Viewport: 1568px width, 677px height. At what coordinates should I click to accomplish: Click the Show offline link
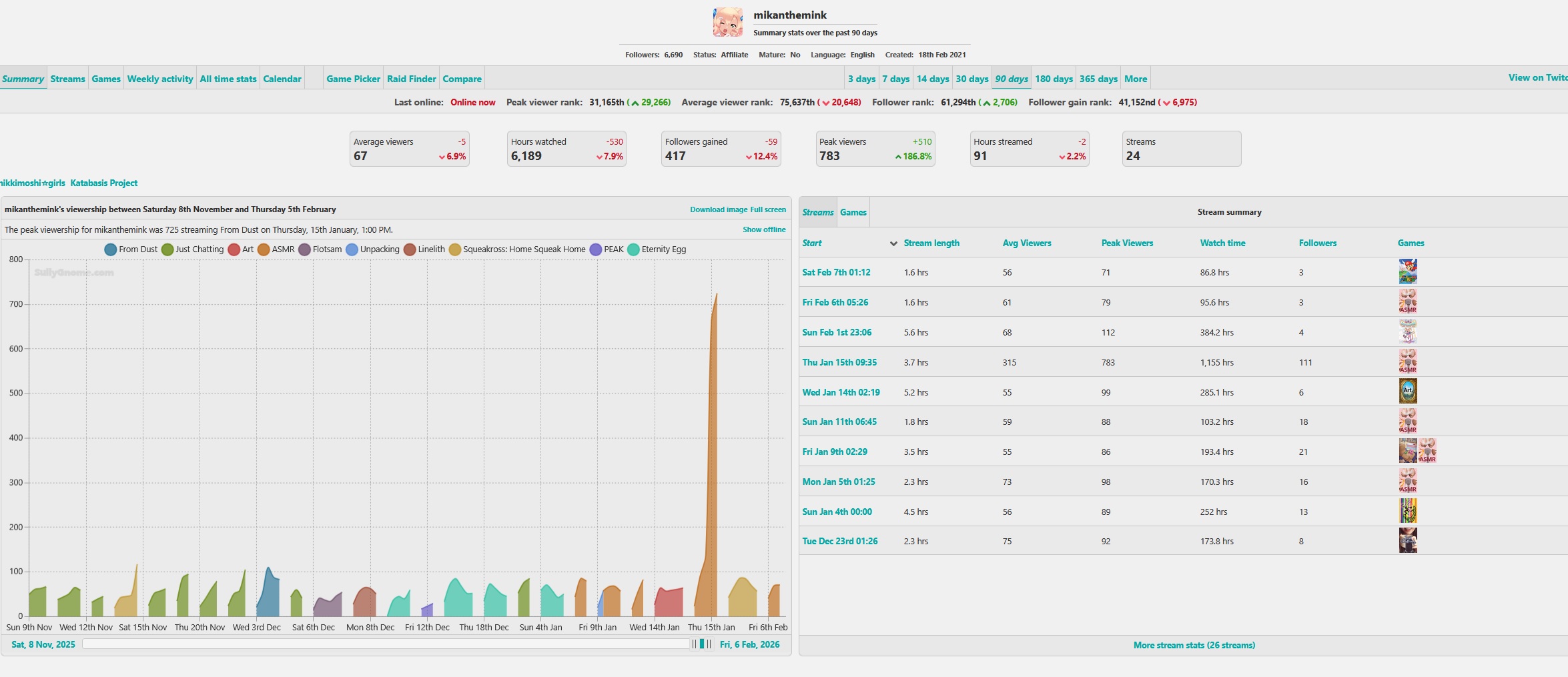click(x=764, y=229)
